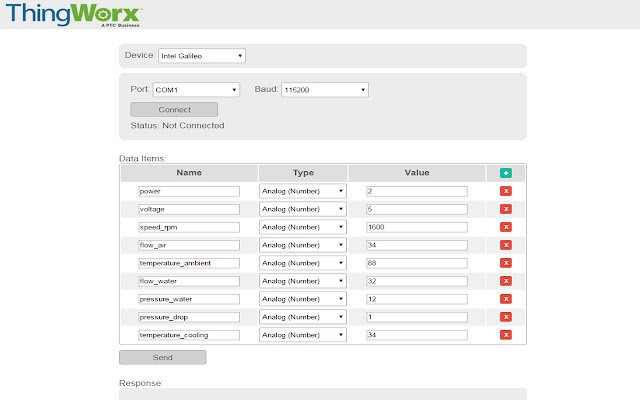Click the Data Items label
Image resolution: width=640 pixels, height=400 pixels.
click(142, 158)
